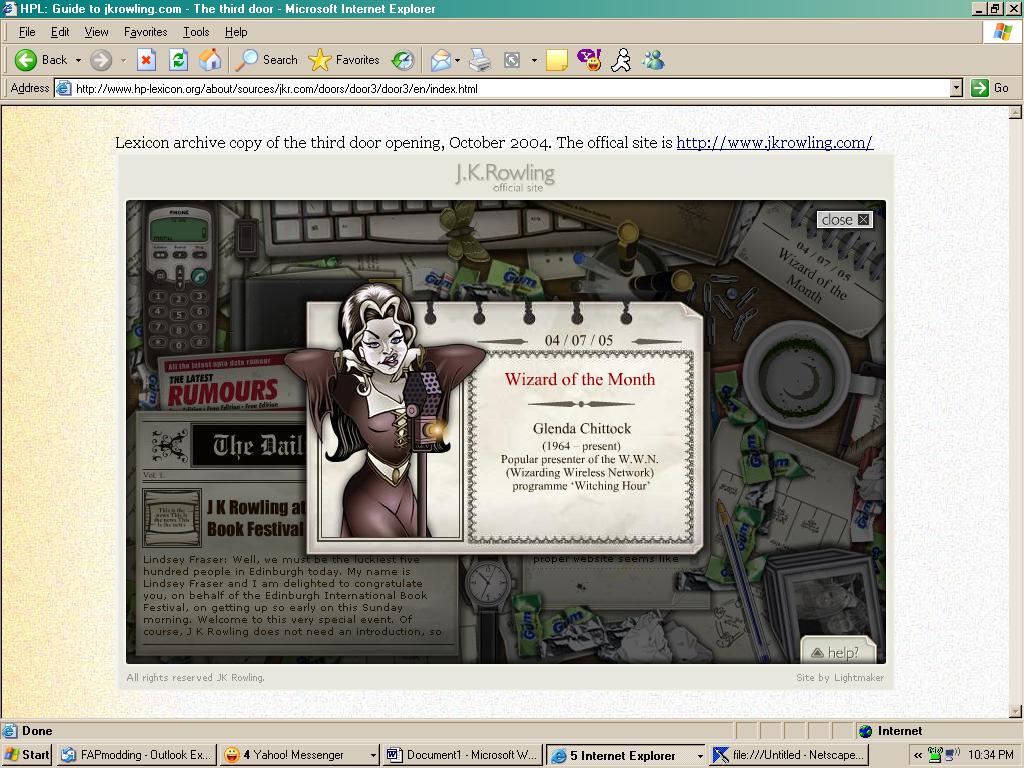Screen dimensions: 1024x768
Task: Open the Windows Messenger people icon
Action: pos(653,60)
